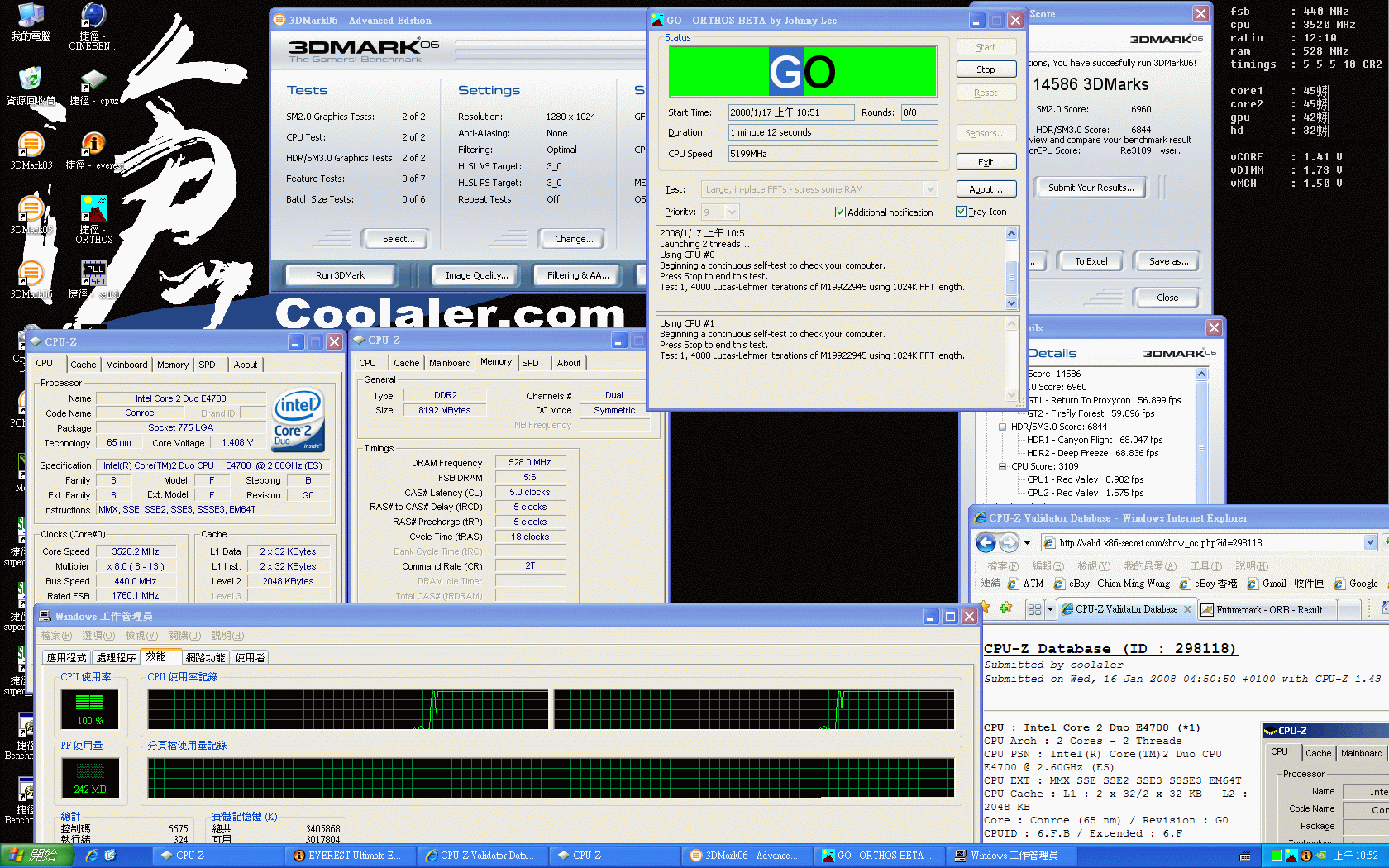Click the Internet Explorer forward arrow
The width and height of the screenshot is (1389, 868).
pos(1009,542)
